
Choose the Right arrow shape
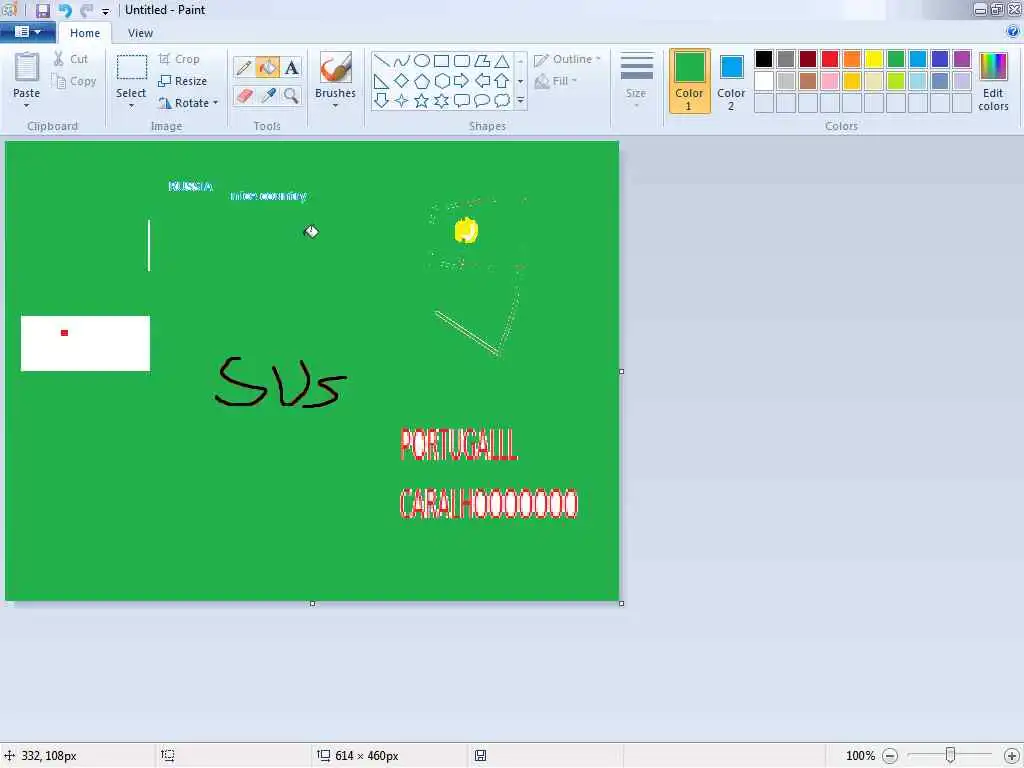point(462,81)
